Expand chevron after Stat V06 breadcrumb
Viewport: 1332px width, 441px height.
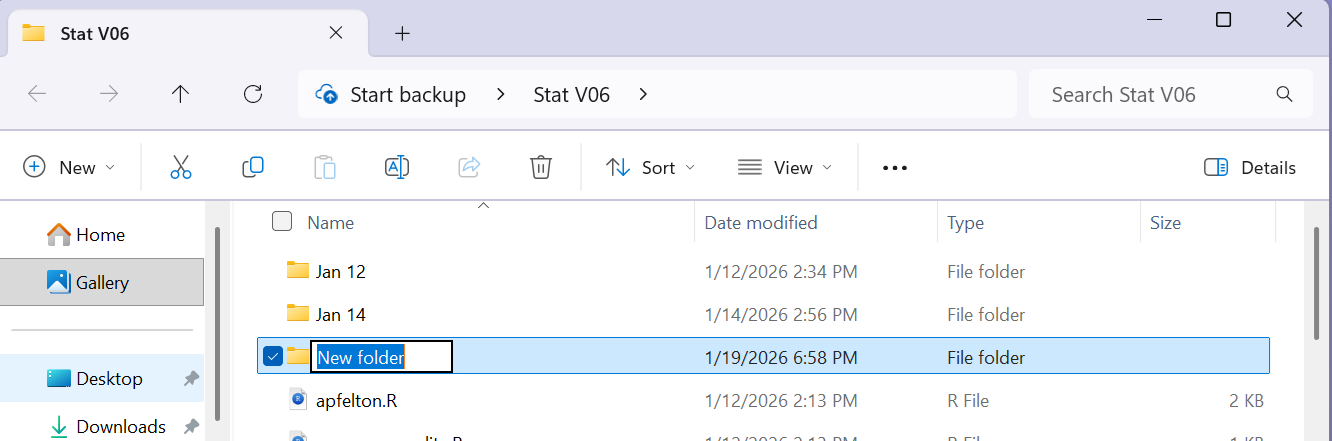(643, 94)
